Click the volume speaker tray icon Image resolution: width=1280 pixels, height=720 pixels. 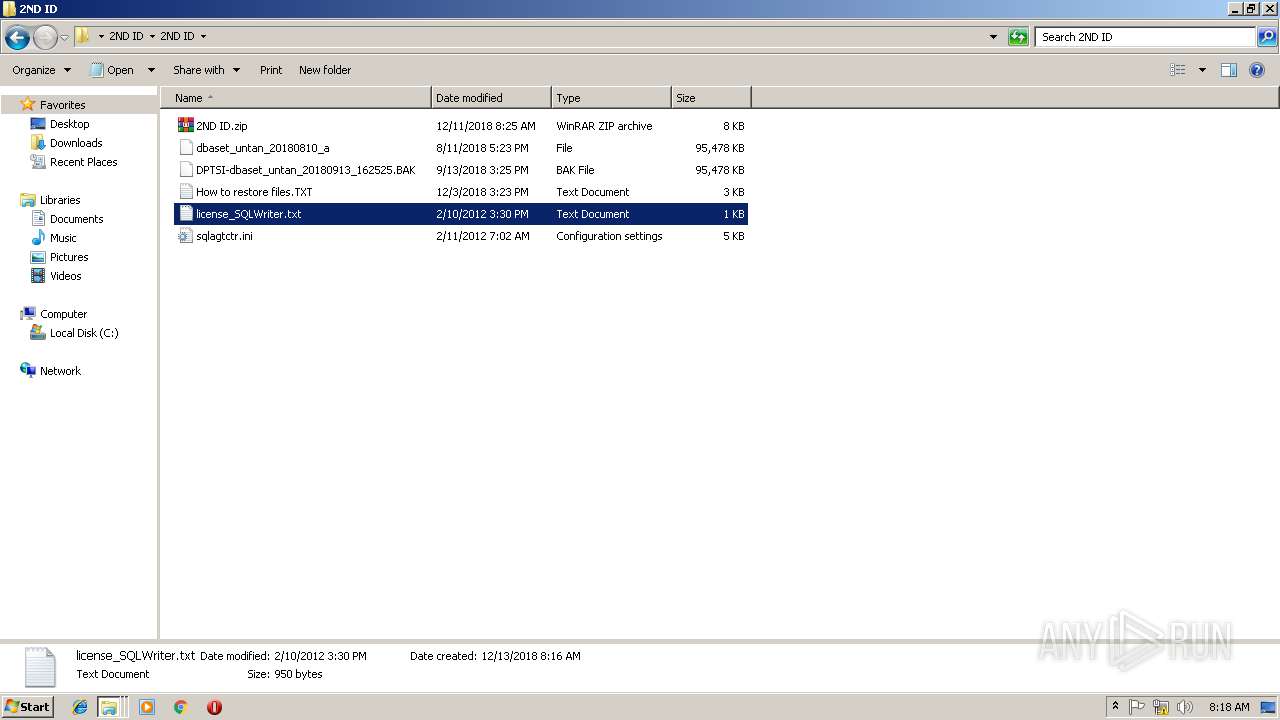point(1185,707)
